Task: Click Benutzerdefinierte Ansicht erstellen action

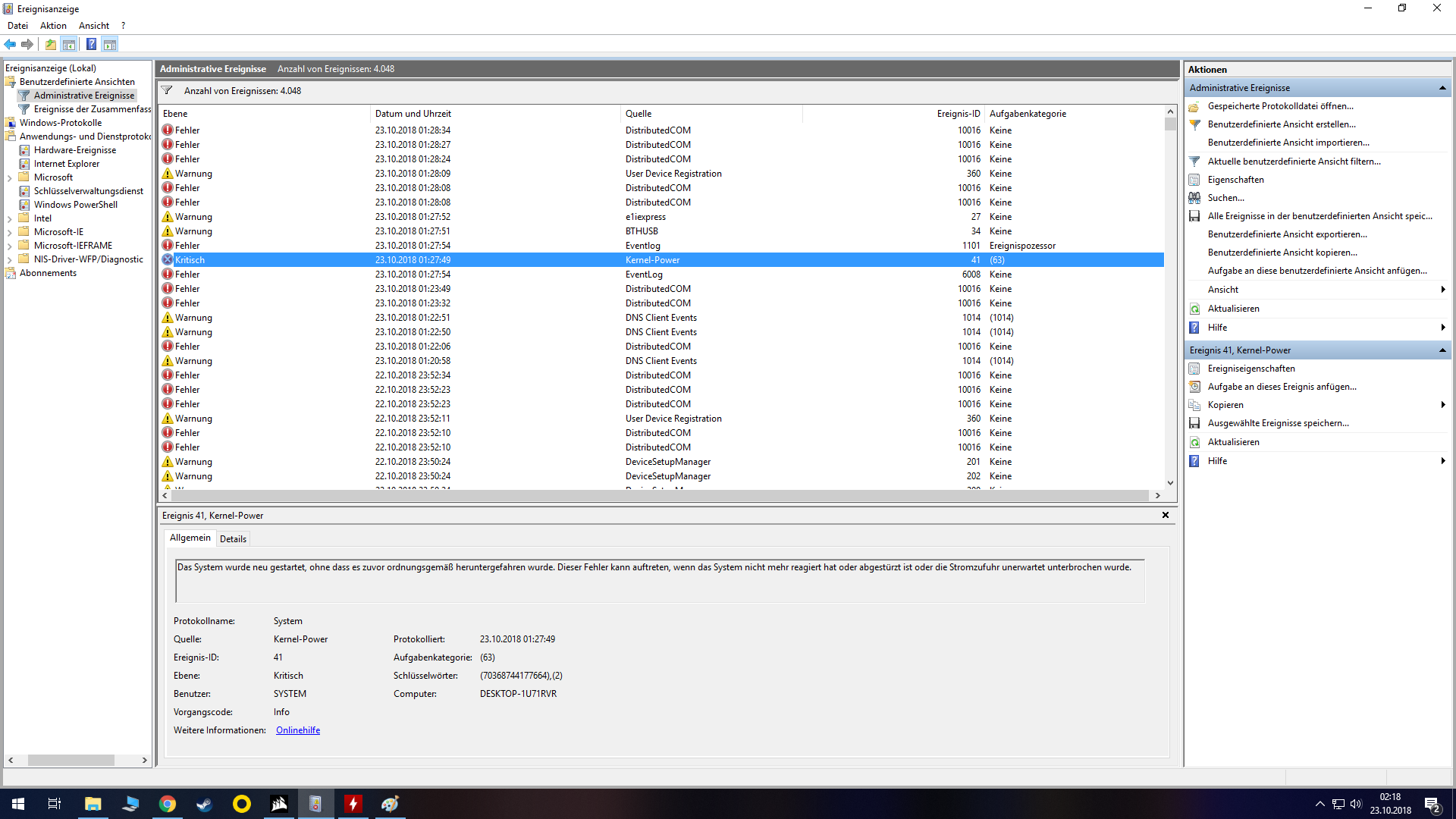Action: (1282, 124)
